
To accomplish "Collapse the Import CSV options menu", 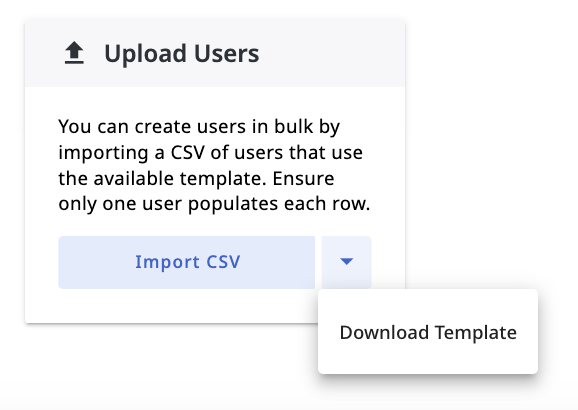I will [347, 262].
